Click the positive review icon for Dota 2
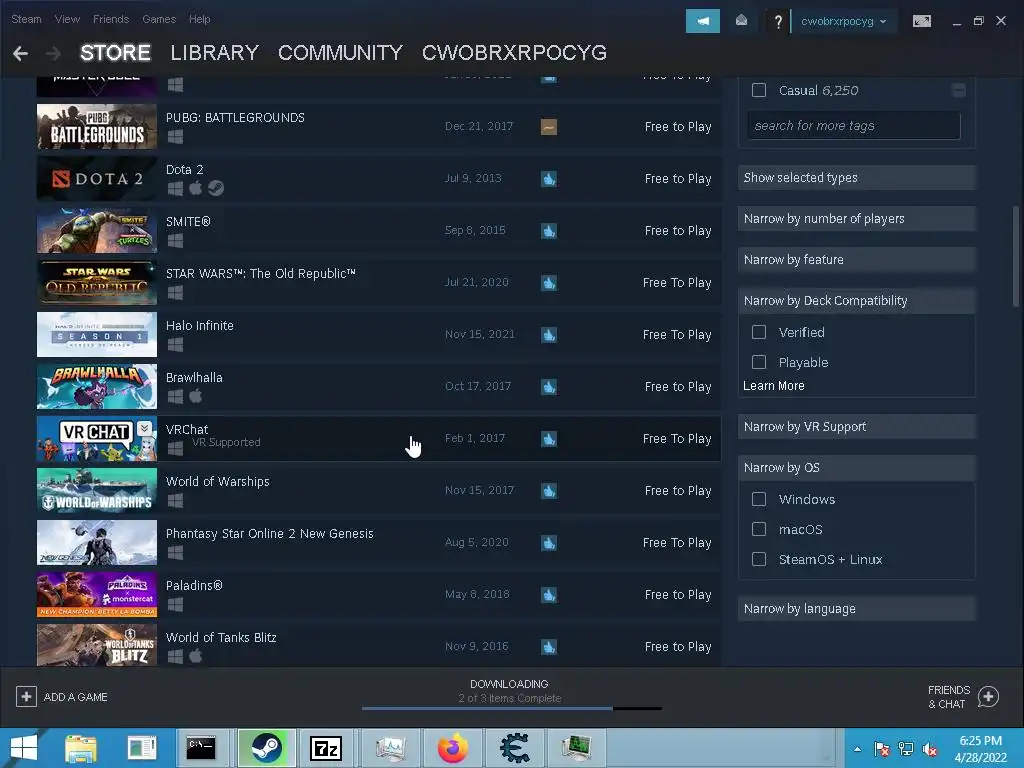This screenshot has width=1024, height=768. click(x=549, y=179)
